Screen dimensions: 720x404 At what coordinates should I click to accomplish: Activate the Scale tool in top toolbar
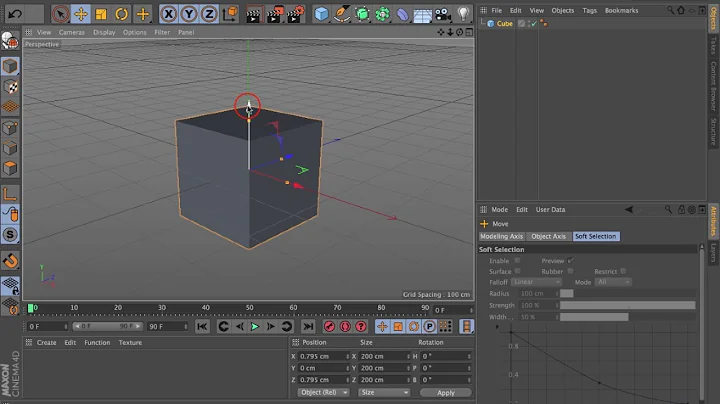pos(101,14)
